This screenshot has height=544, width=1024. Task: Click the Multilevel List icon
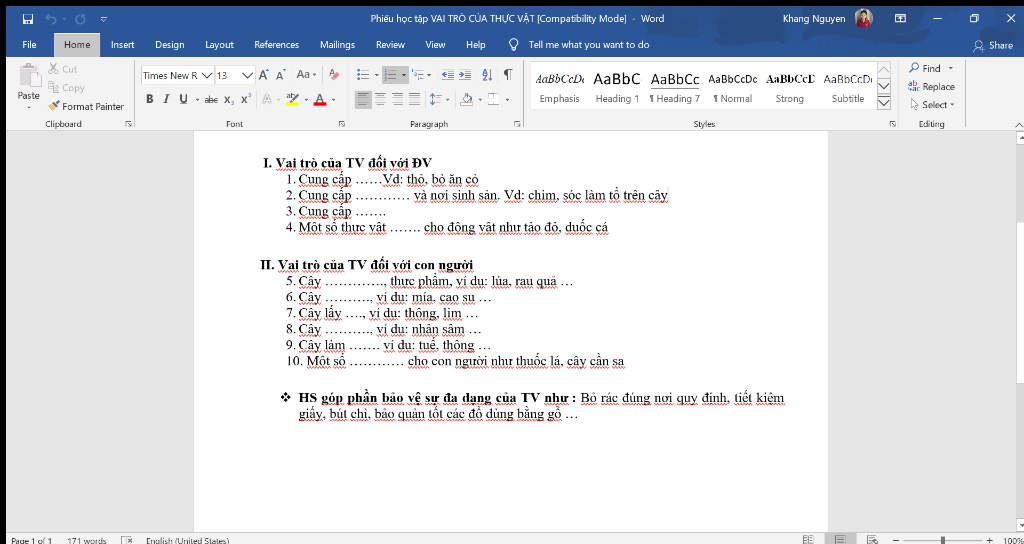419,75
